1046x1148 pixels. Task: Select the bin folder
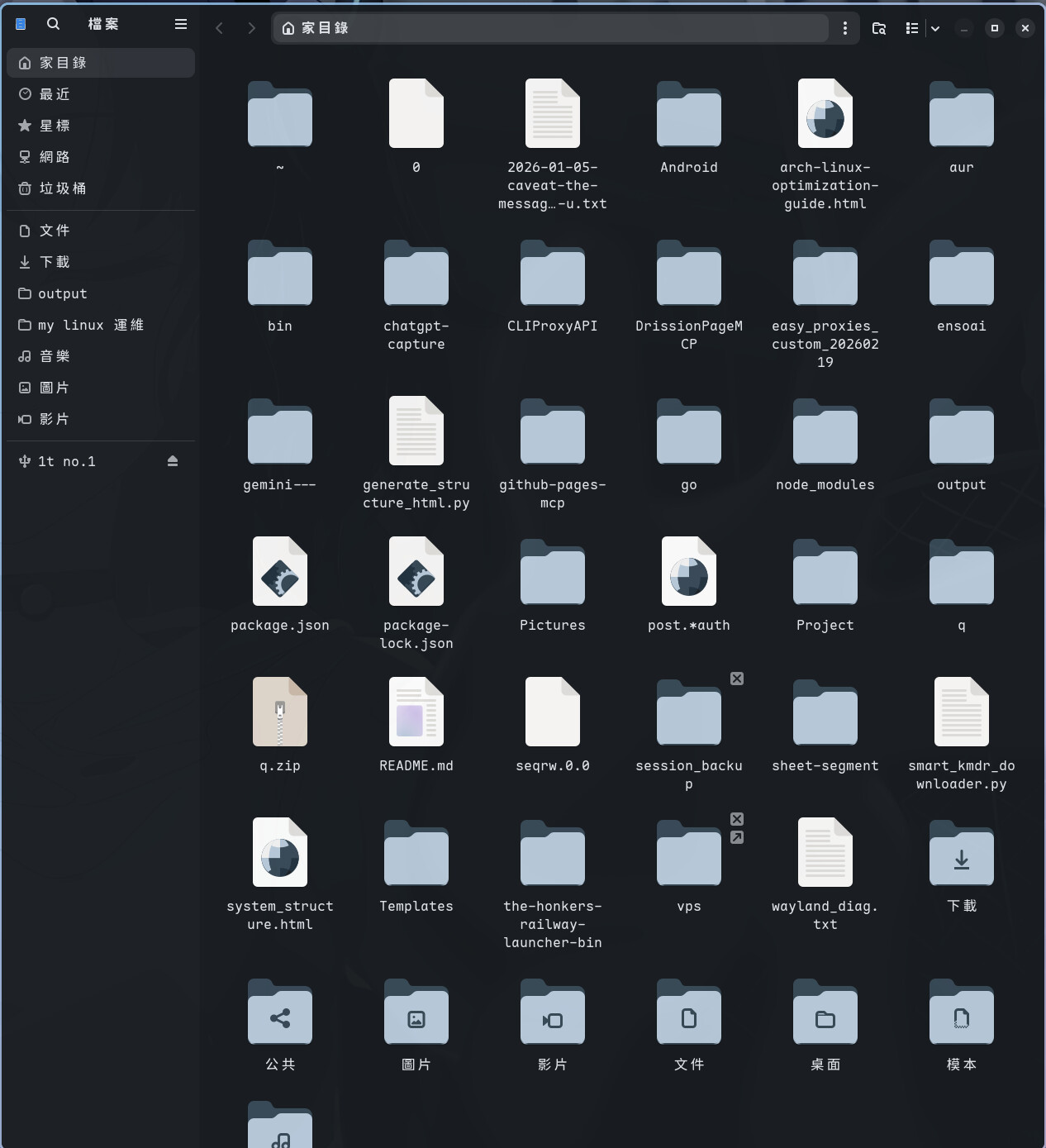pos(280,273)
